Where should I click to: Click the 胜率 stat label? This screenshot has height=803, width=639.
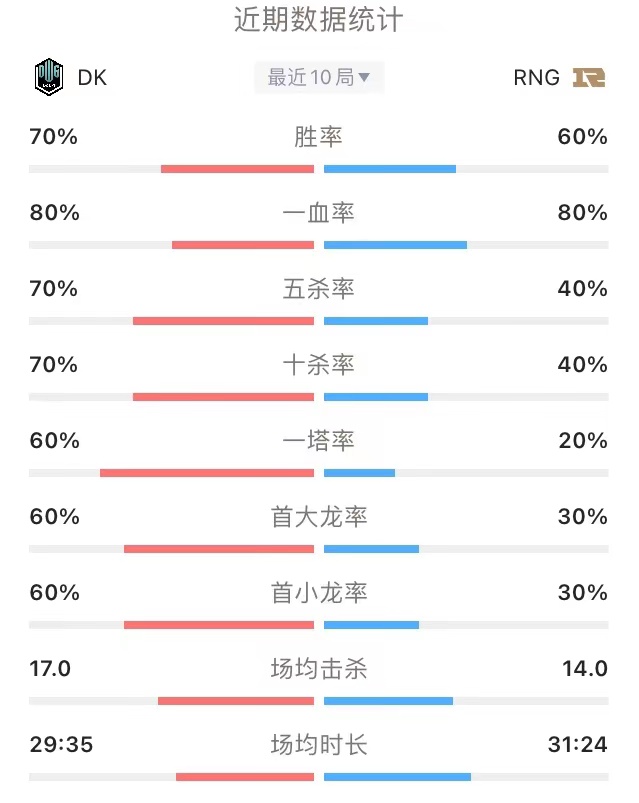[x=318, y=137]
